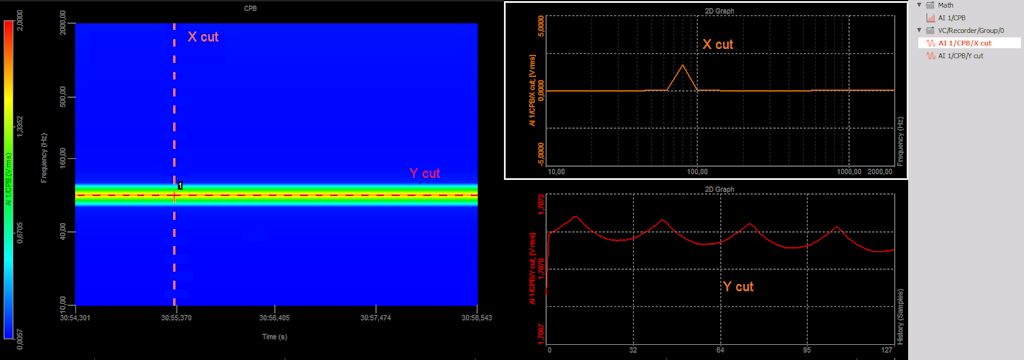
Task: Select the AI 1/CPB/X cut channel name
Action: (965, 43)
